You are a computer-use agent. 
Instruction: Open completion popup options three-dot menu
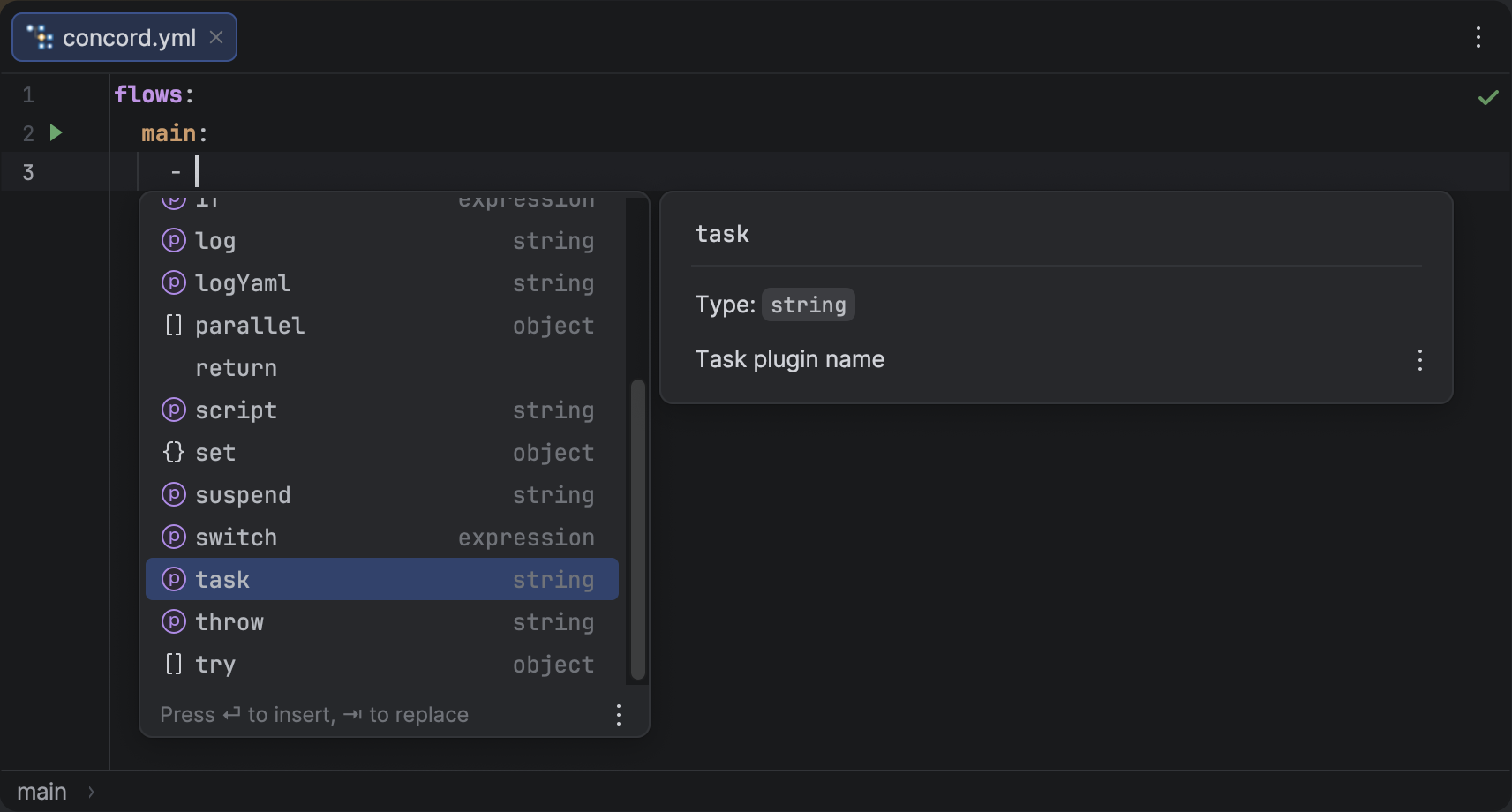coord(618,715)
